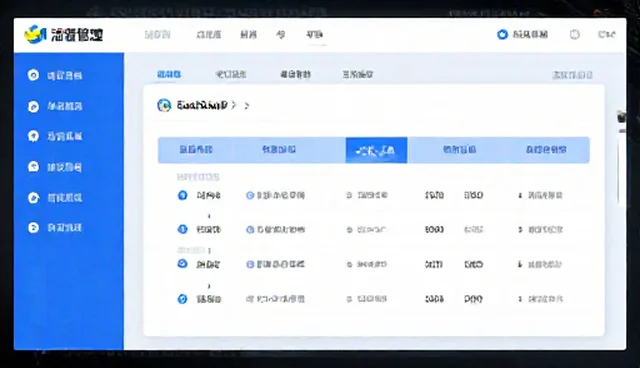Click the last-column link in the fourth table row

[545, 299]
